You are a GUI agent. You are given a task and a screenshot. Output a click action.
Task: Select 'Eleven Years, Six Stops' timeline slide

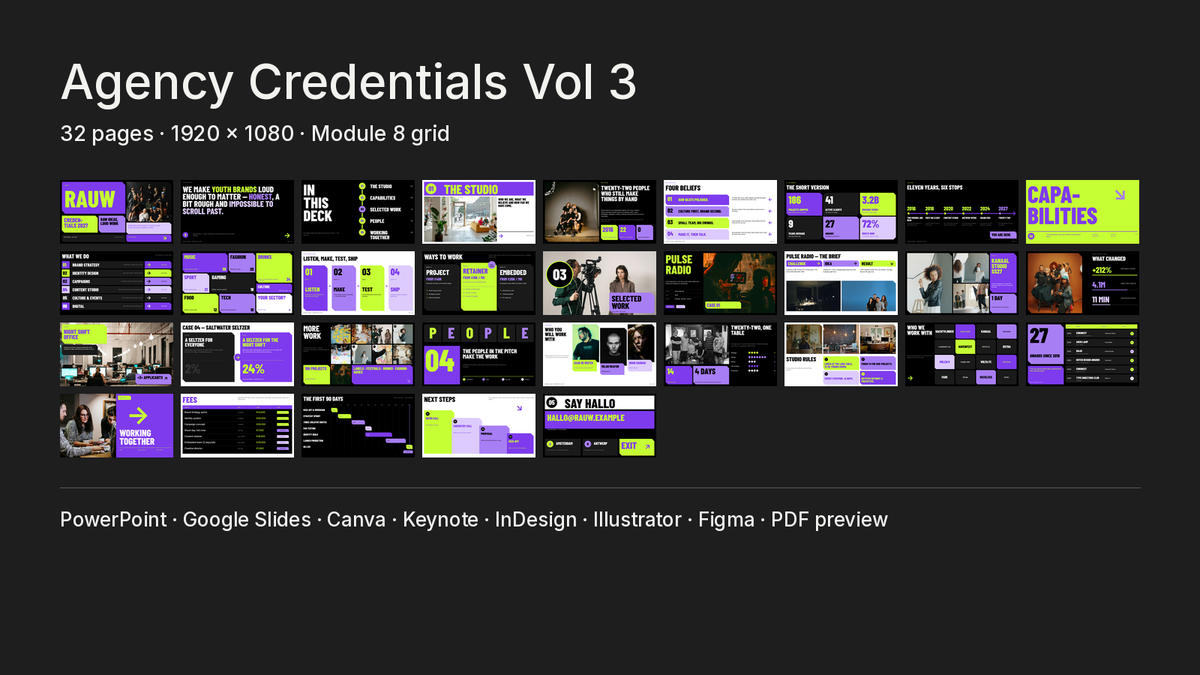pyautogui.click(x=962, y=212)
